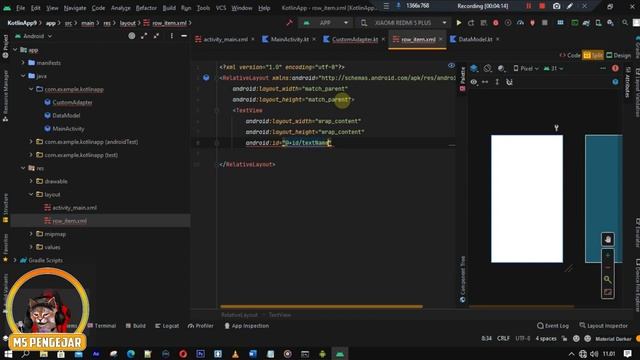Viewport: 640px width, 360px height.
Task: Toggle view options eye icon in design toolbar
Action: pos(473,82)
